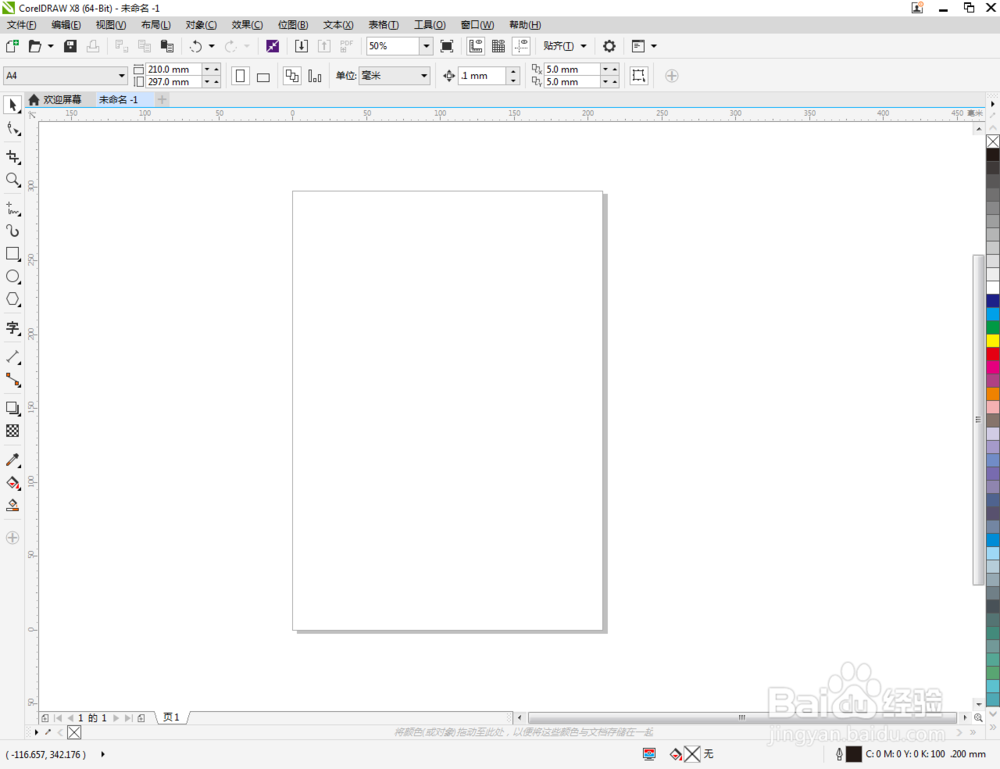Select the Polygon tool
Image resolution: width=1000 pixels, height=769 pixels.
coord(12,299)
